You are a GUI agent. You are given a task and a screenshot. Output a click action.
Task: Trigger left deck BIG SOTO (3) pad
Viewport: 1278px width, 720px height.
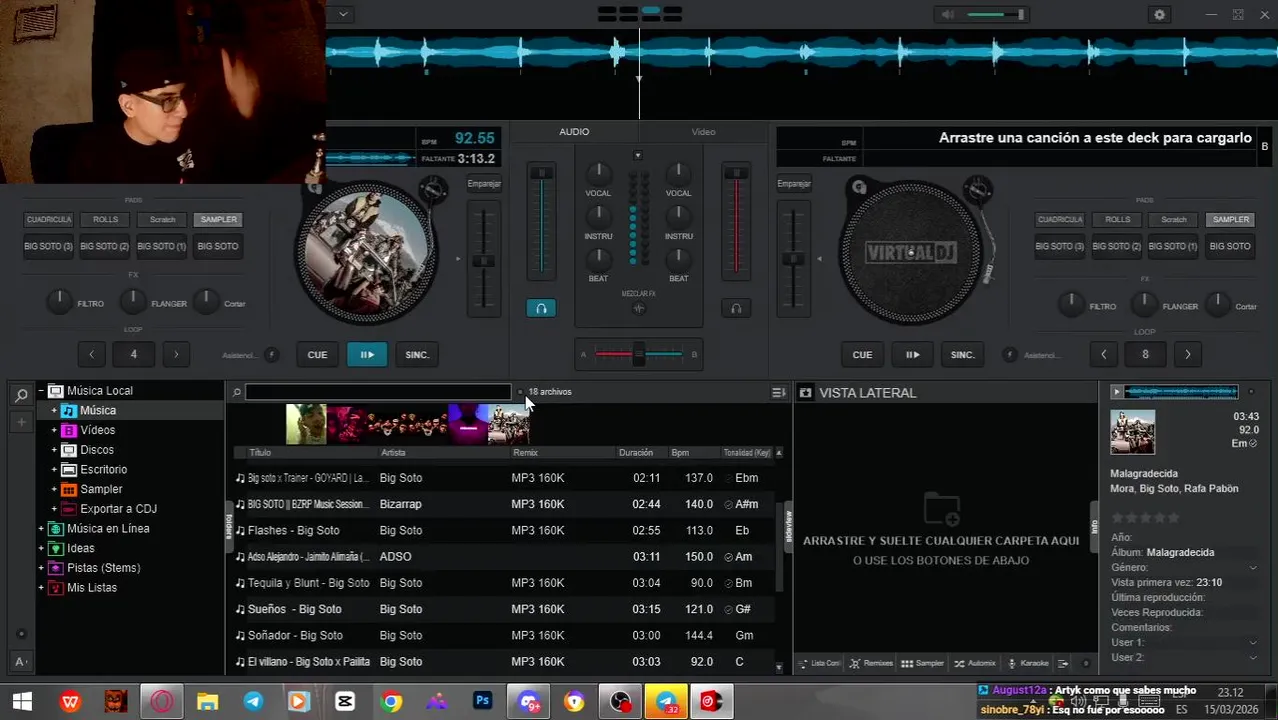(x=49, y=246)
